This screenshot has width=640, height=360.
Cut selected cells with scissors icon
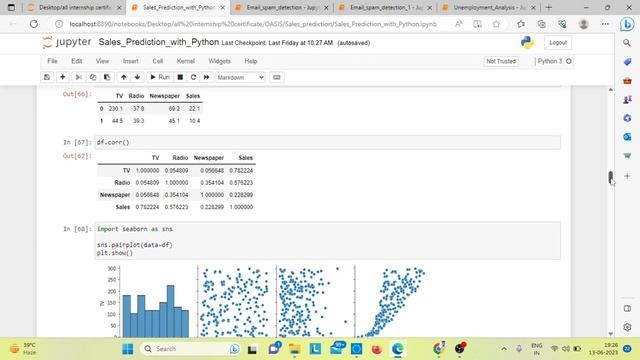pyautogui.click(x=78, y=77)
